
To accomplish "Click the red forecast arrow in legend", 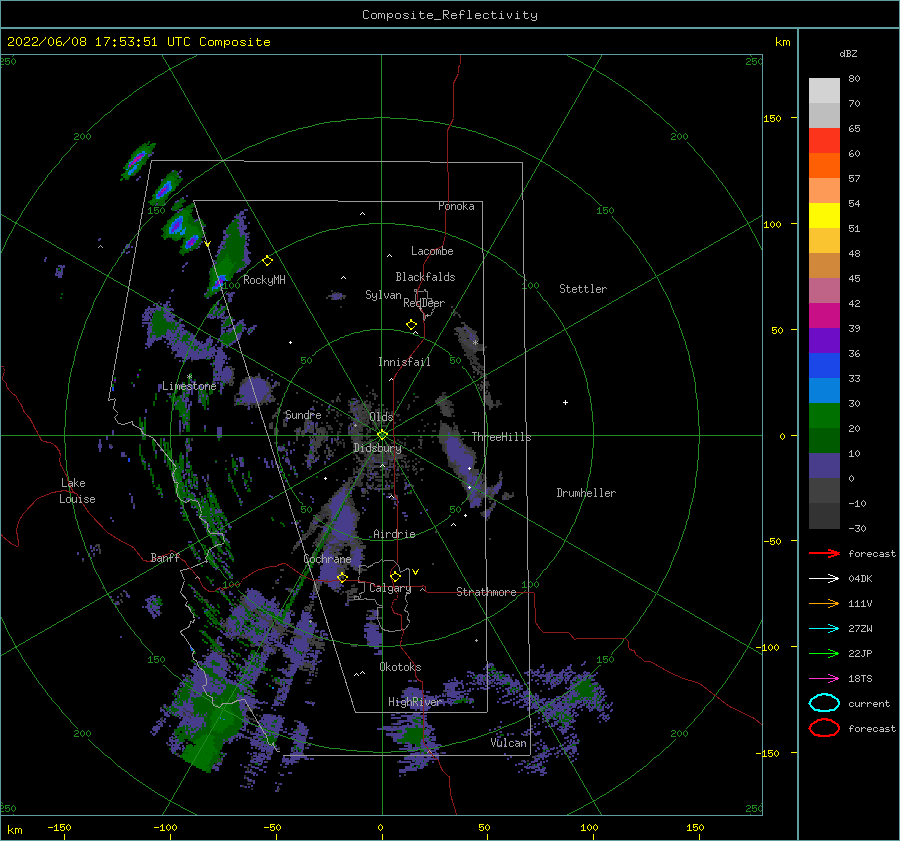I will [824, 553].
